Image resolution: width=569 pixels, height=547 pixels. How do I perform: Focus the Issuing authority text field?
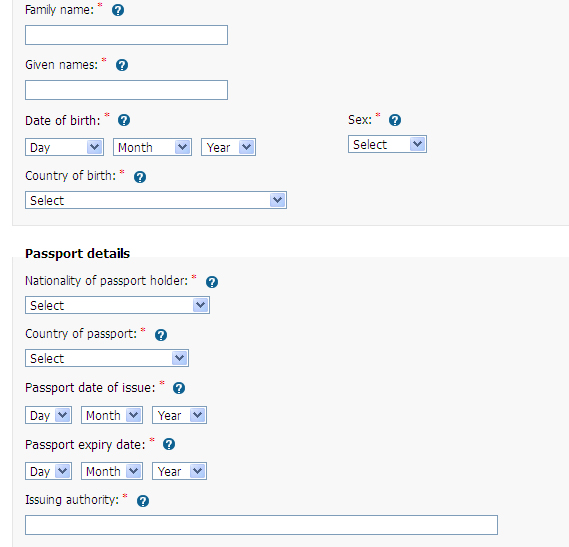click(x=261, y=525)
